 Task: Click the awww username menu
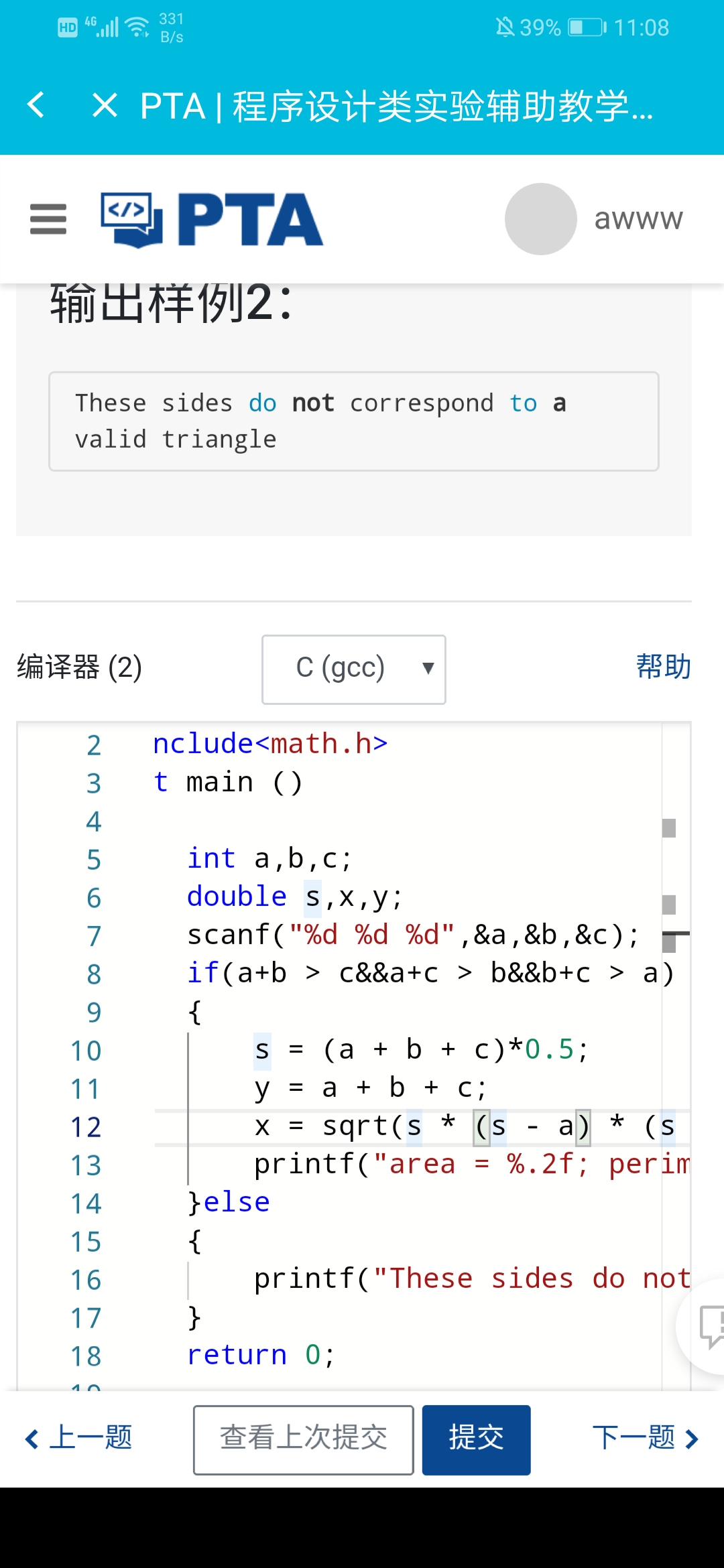638,219
